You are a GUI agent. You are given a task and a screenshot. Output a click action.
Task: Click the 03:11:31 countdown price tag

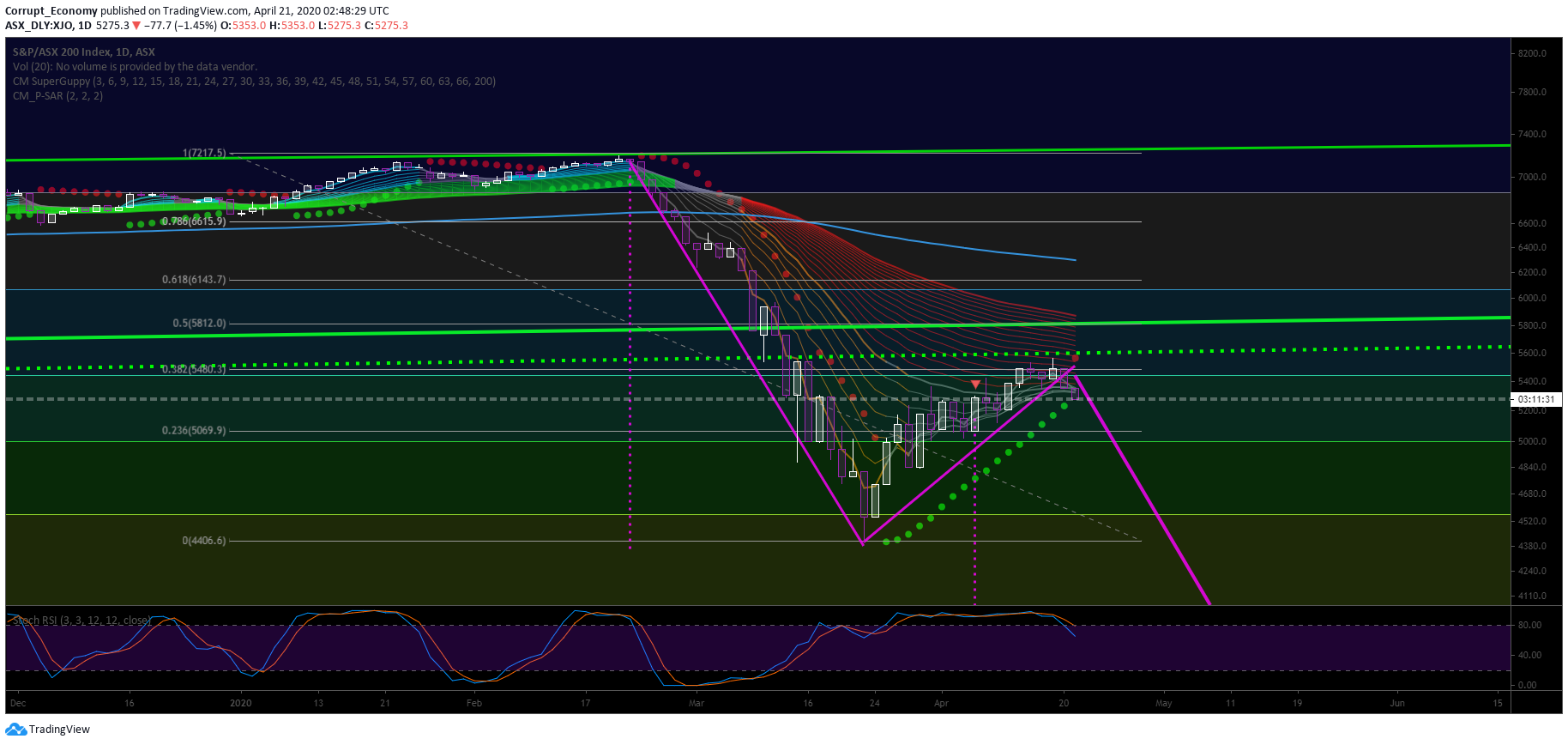[1535, 399]
